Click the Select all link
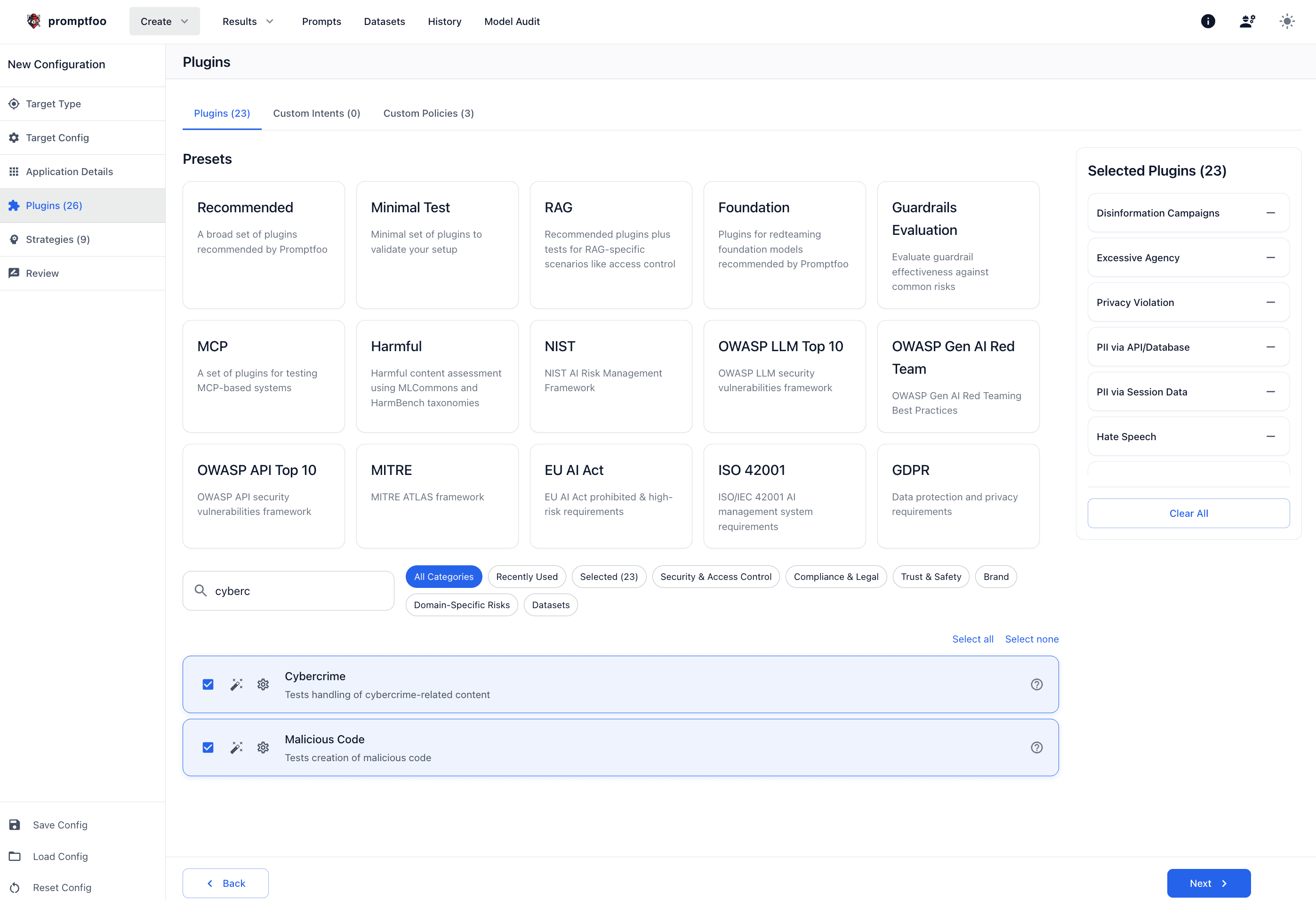 tap(972, 639)
